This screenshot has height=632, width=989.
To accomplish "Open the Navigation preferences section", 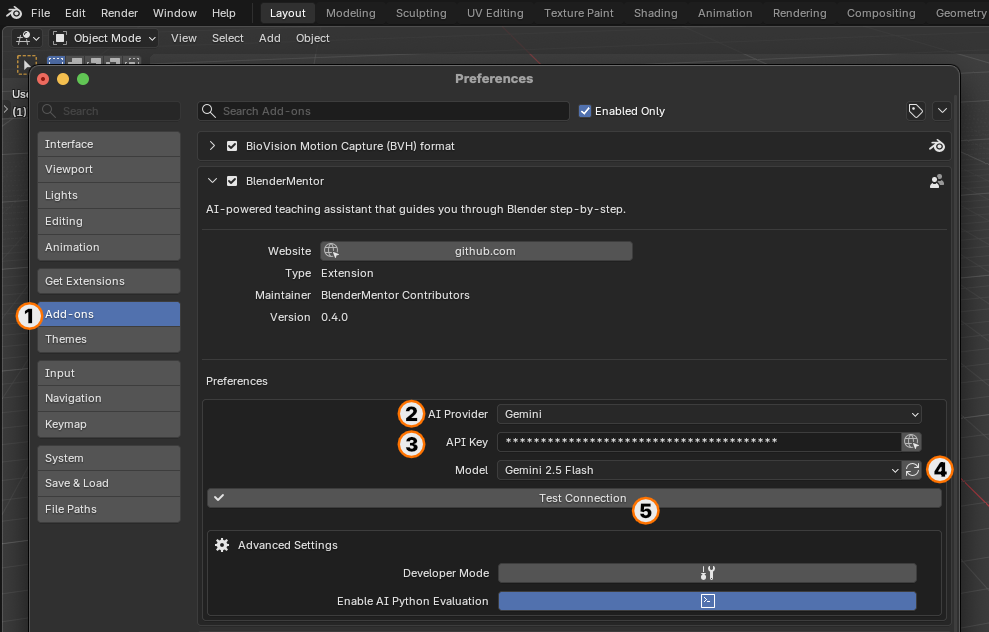I will click(x=108, y=398).
